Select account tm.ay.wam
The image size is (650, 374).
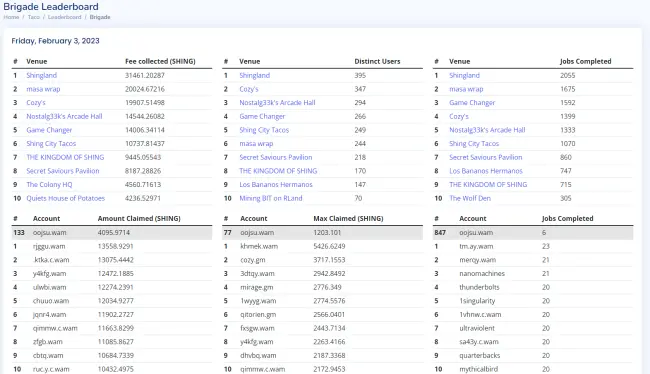[476, 246]
